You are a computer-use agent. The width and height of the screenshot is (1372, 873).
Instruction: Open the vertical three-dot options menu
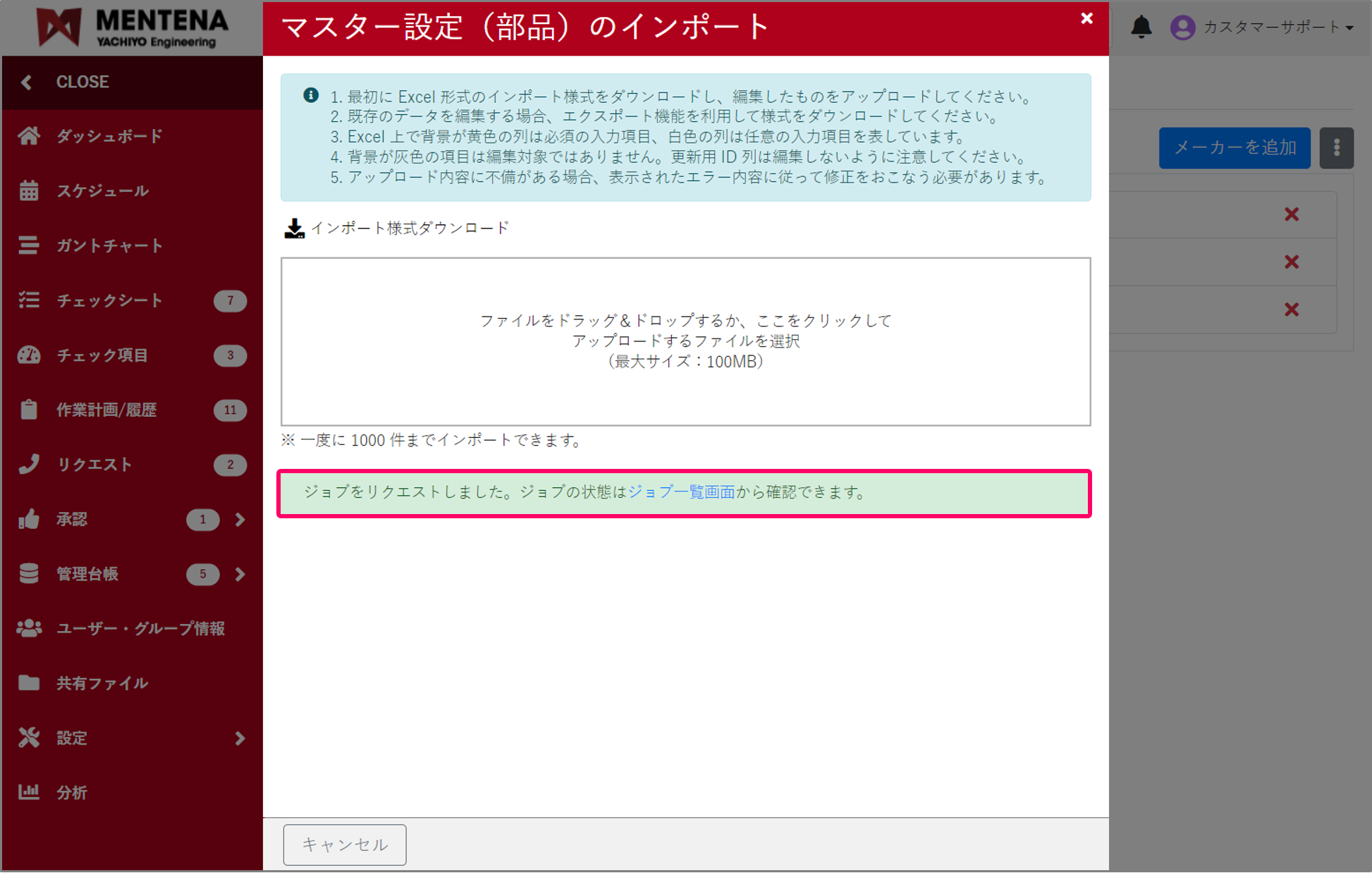pos(1337,147)
